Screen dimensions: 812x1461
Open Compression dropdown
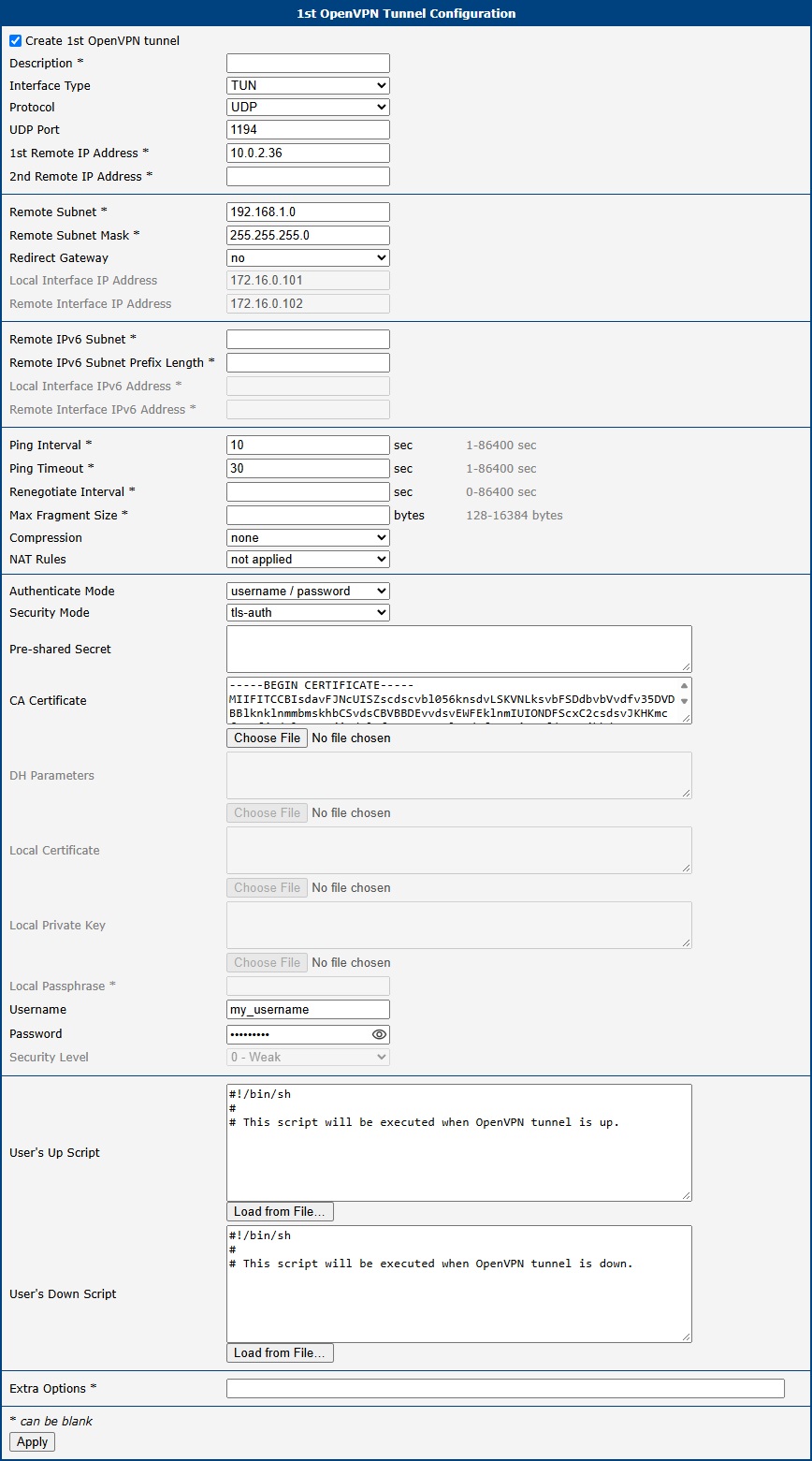308,537
